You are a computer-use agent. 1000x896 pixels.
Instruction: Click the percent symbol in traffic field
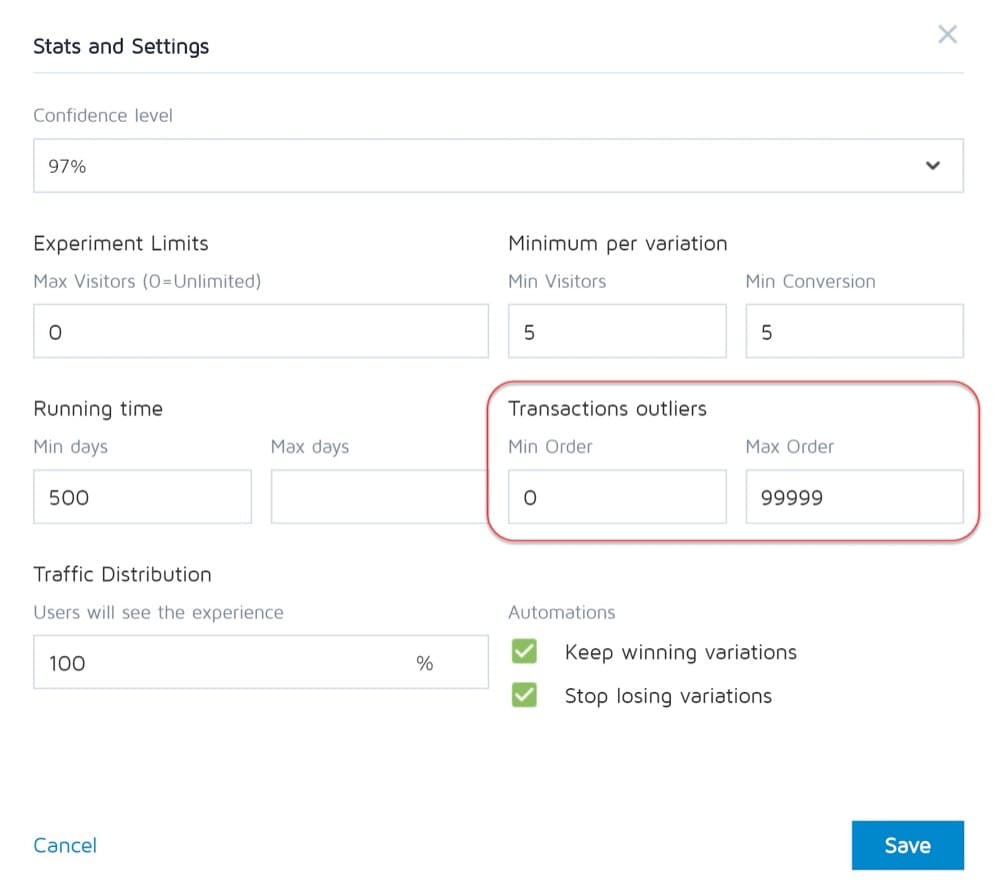pyautogui.click(x=425, y=663)
